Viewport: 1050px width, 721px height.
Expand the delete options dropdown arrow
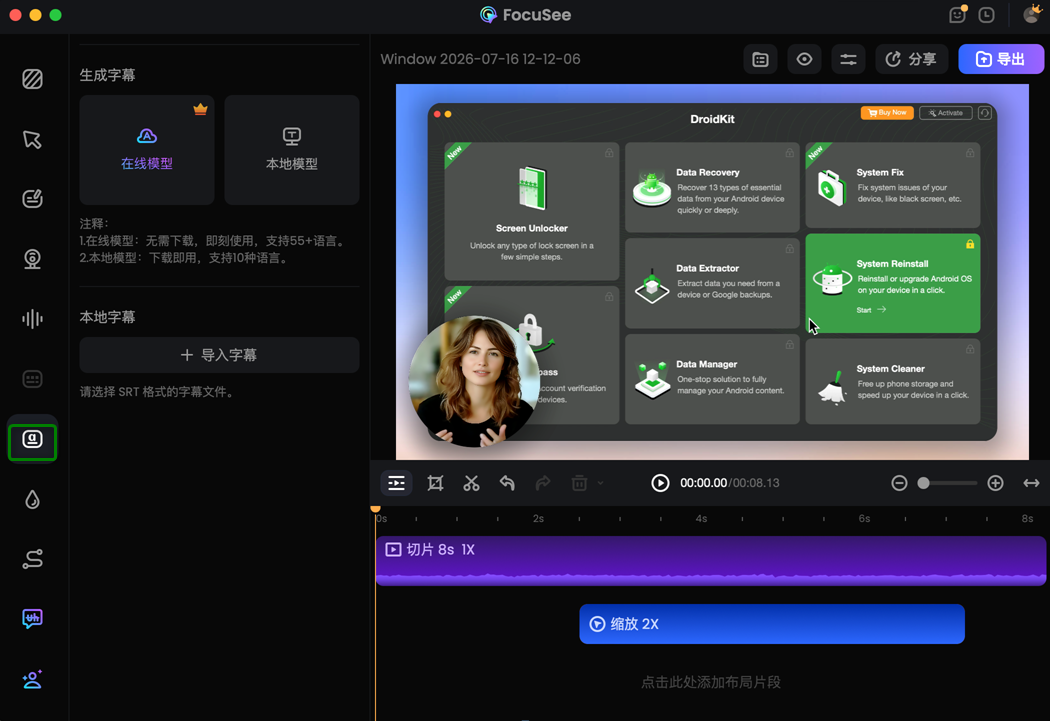pyautogui.click(x=601, y=483)
